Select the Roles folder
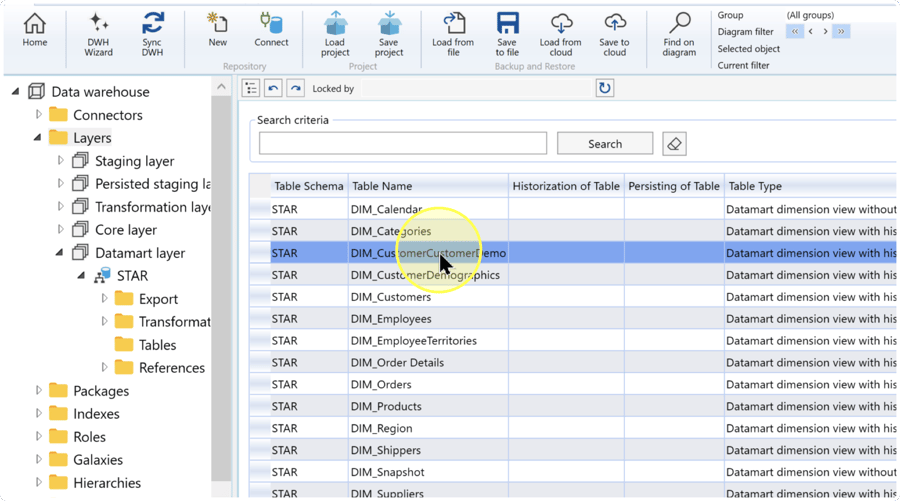This screenshot has width=900, height=501. [x=89, y=437]
